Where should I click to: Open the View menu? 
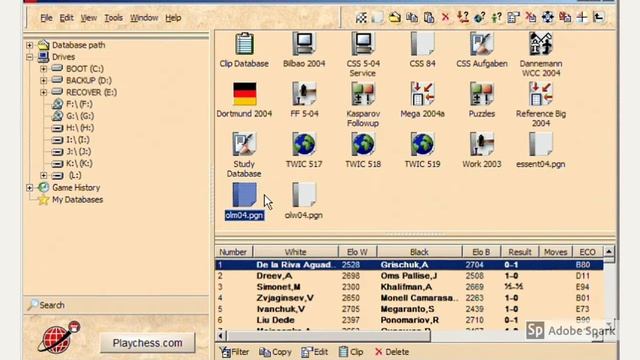click(89, 18)
